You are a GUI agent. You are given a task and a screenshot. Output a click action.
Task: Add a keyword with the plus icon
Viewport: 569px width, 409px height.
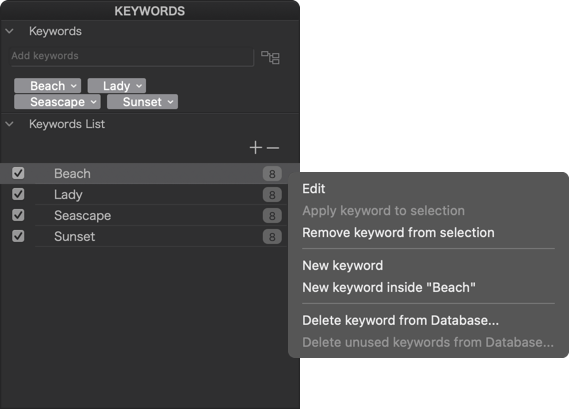tap(256, 147)
